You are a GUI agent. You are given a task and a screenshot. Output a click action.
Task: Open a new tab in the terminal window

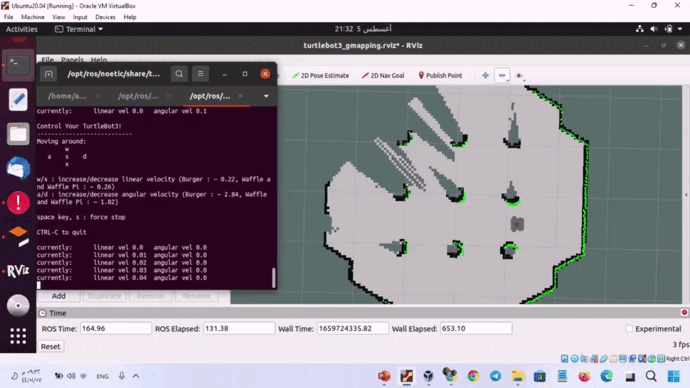pos(48,74)
